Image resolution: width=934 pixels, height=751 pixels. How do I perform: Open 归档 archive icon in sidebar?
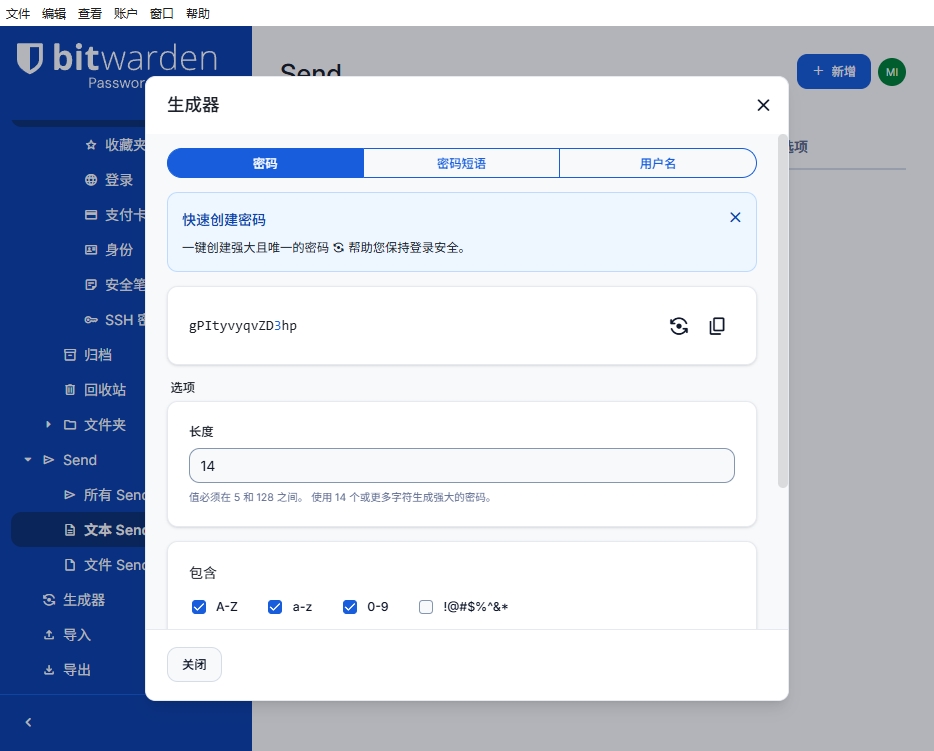pyautogui.click(x=70, y=355)
